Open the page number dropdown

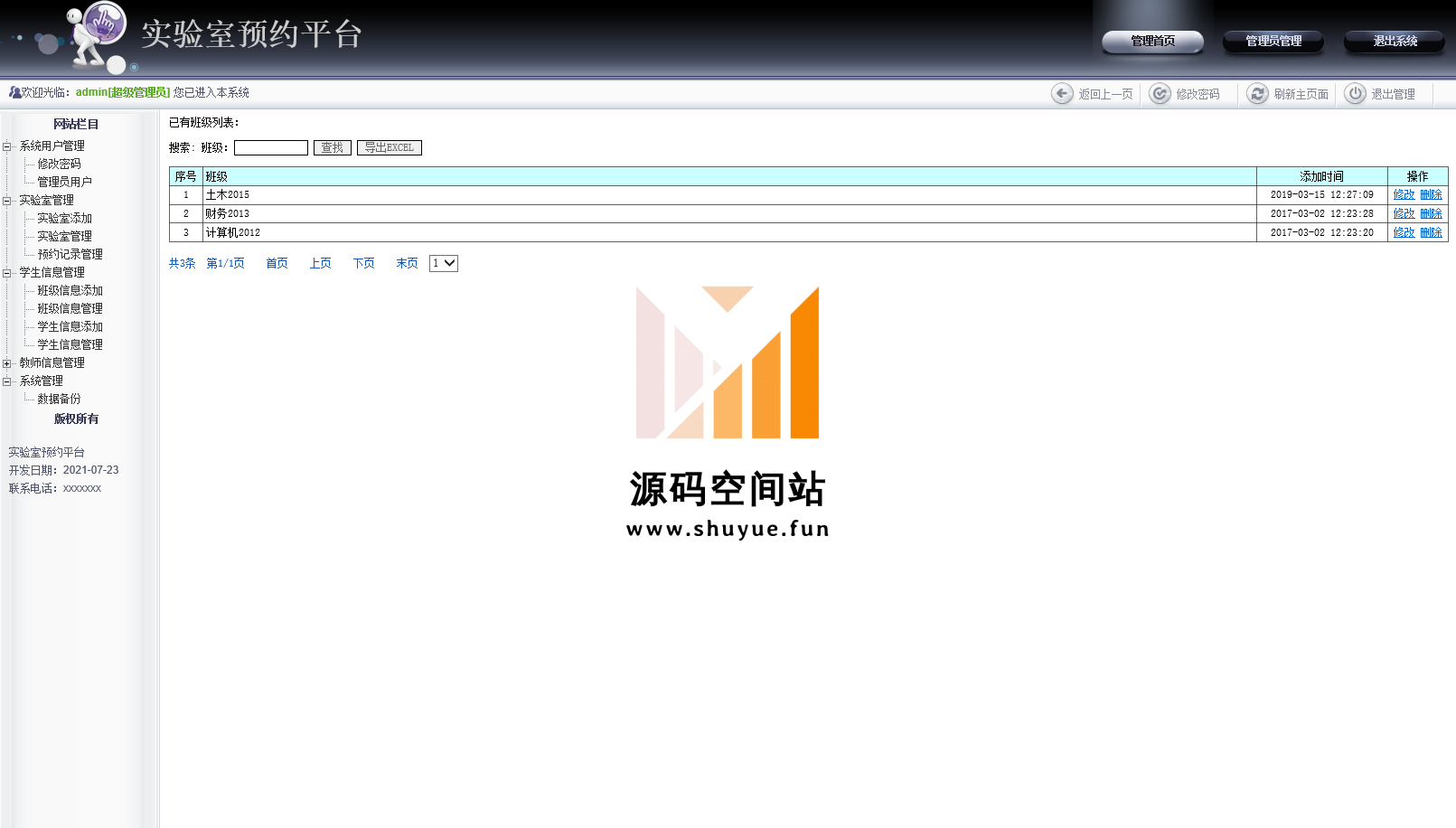point(444,263)
